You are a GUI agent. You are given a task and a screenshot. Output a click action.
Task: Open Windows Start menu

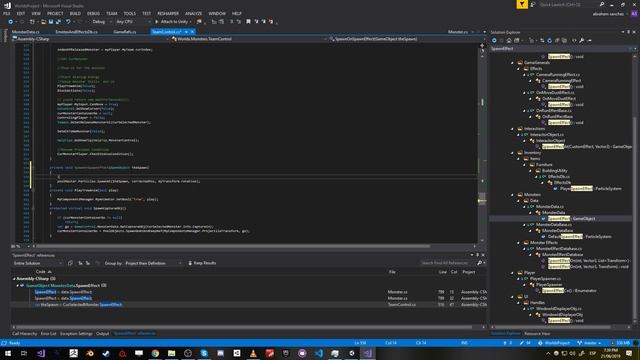coord(8,353)
